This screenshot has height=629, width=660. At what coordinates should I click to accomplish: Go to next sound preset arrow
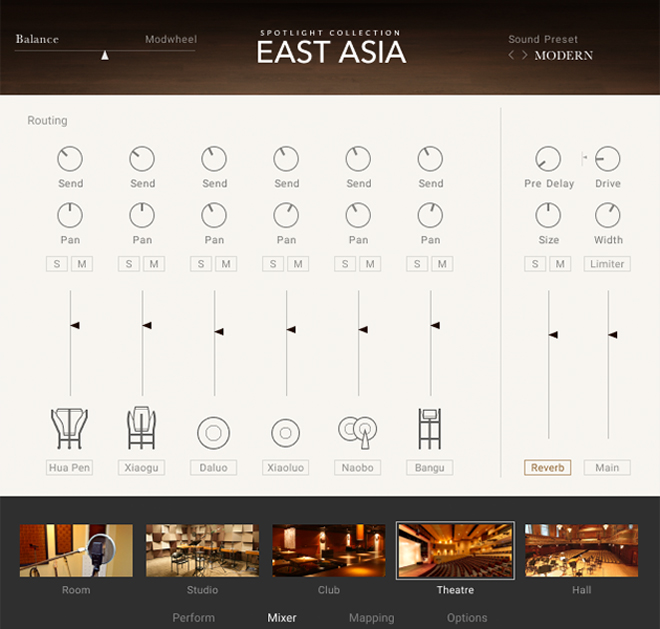(524, 55)
